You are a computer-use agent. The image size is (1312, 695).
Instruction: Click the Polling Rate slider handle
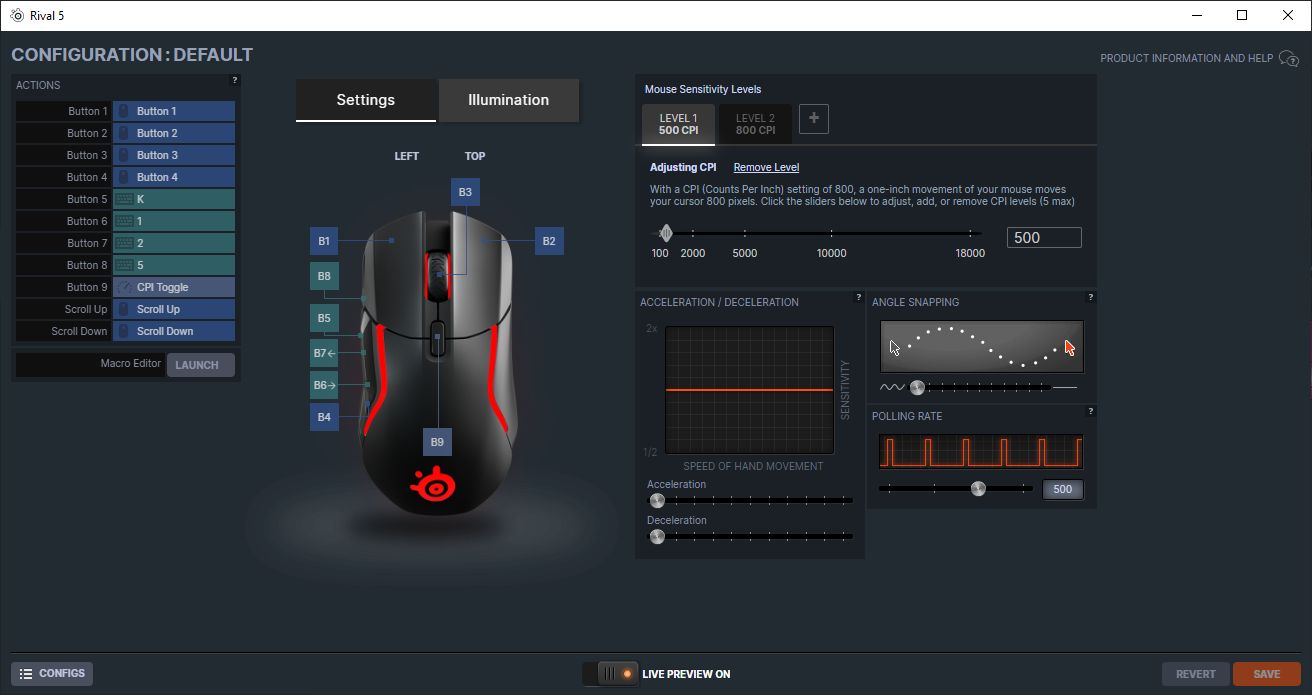point(978,488)
